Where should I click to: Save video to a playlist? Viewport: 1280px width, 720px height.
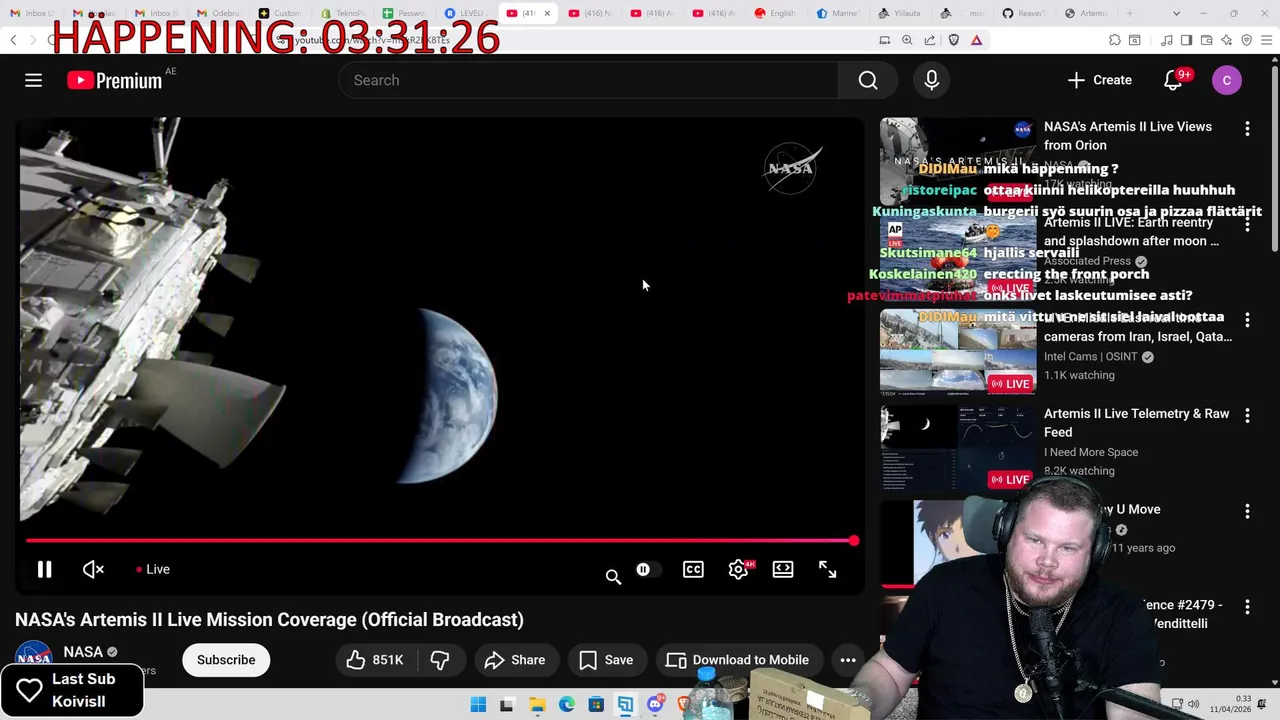pyautogui.click(x=606, y=660)
